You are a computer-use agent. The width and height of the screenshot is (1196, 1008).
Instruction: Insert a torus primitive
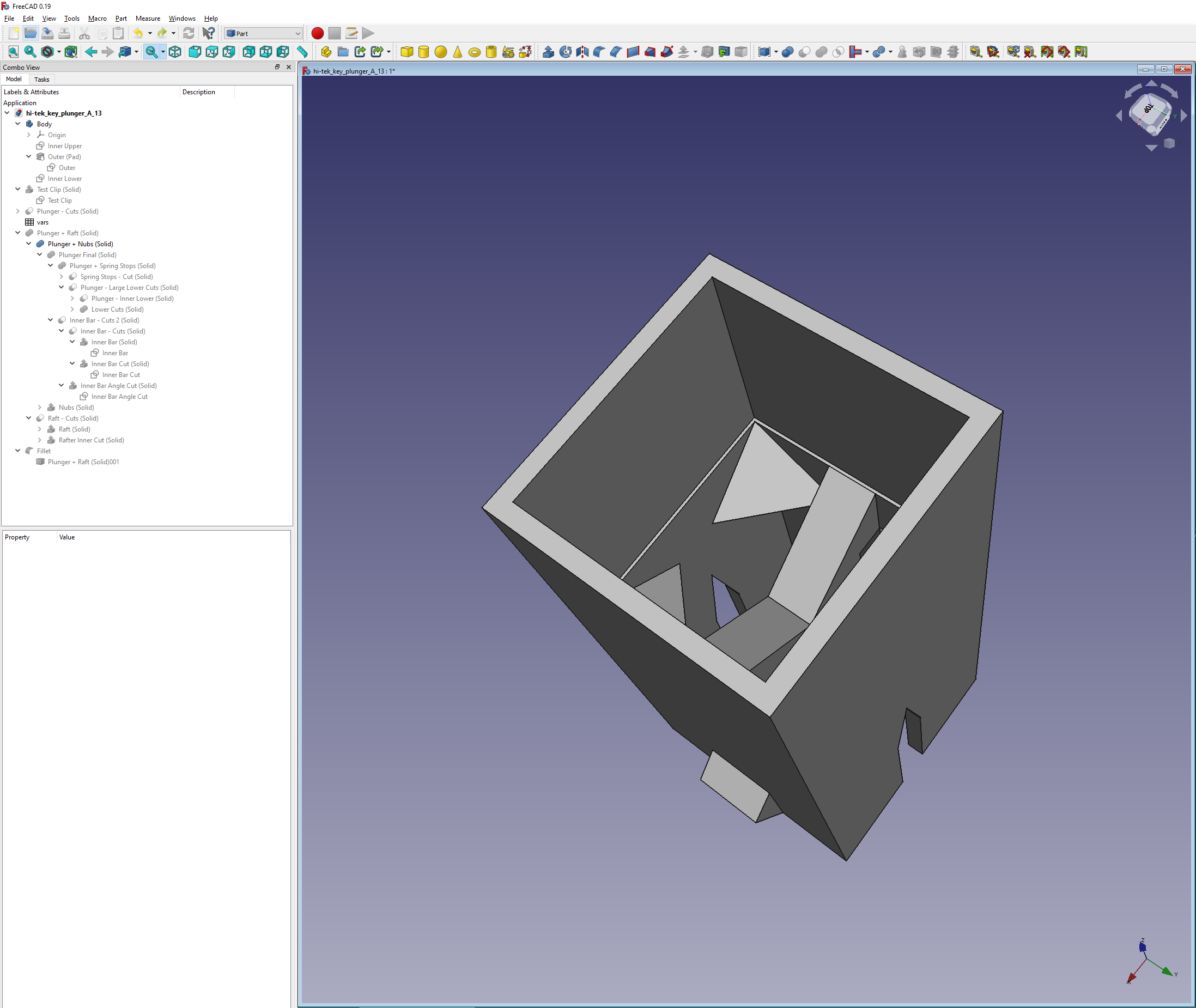[x=474, y=52]
